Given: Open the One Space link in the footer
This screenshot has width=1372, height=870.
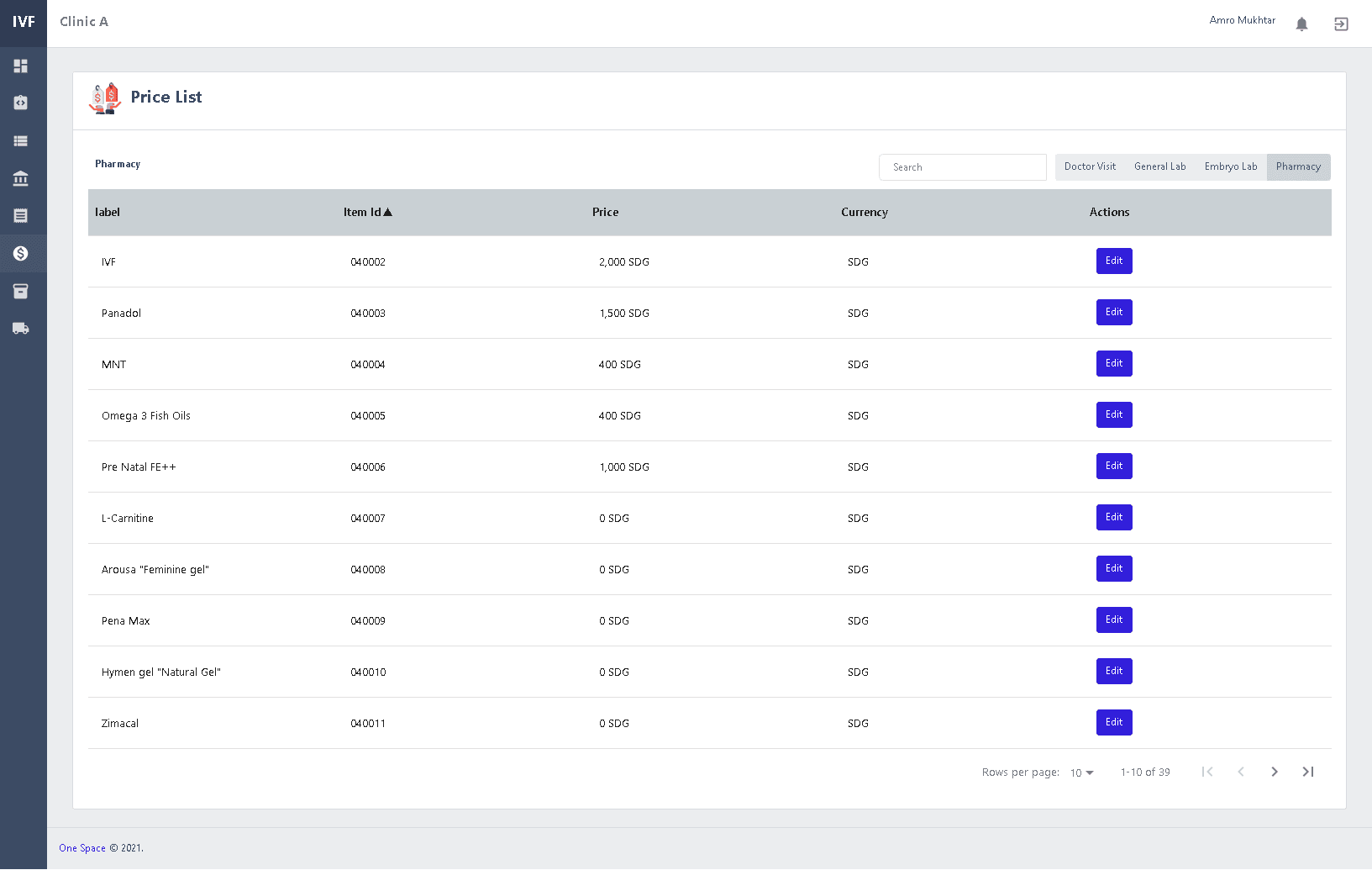Looking at the screenshot, I should pyautogui.click(x=81, y=848).
